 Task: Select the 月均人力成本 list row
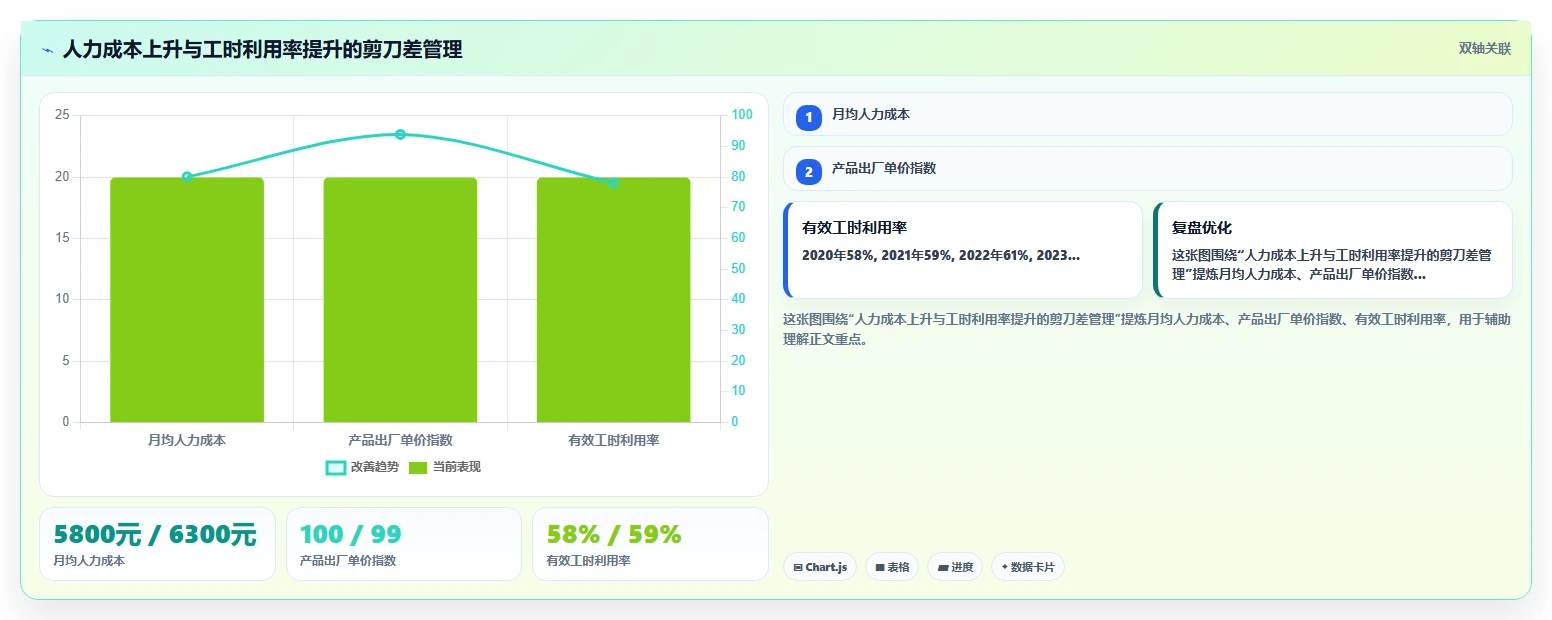(1147, 114)
